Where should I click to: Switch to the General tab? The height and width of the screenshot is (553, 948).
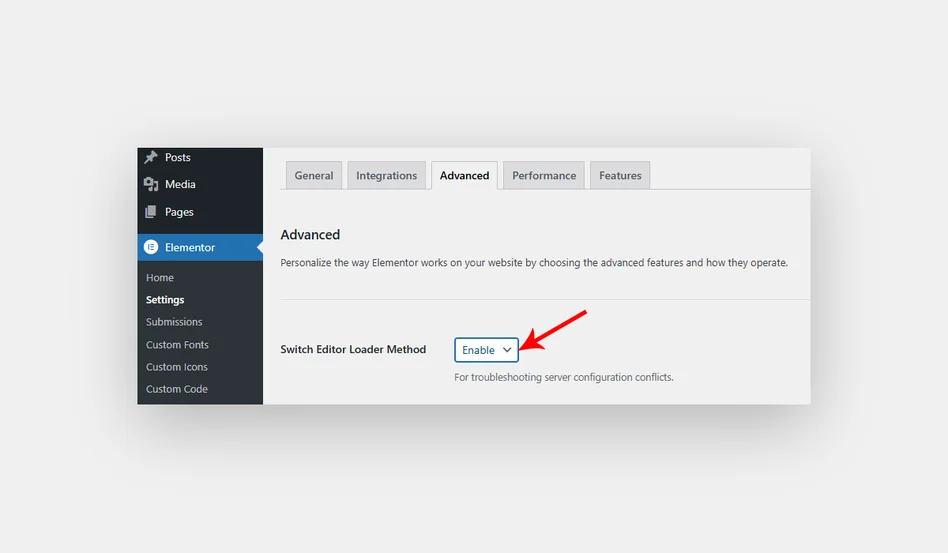pyautogui.click(x=314, y=176)
